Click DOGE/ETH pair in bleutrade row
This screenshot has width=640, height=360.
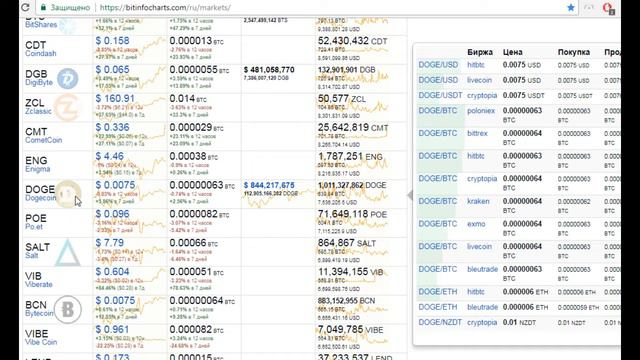click(x=438, y=307)
